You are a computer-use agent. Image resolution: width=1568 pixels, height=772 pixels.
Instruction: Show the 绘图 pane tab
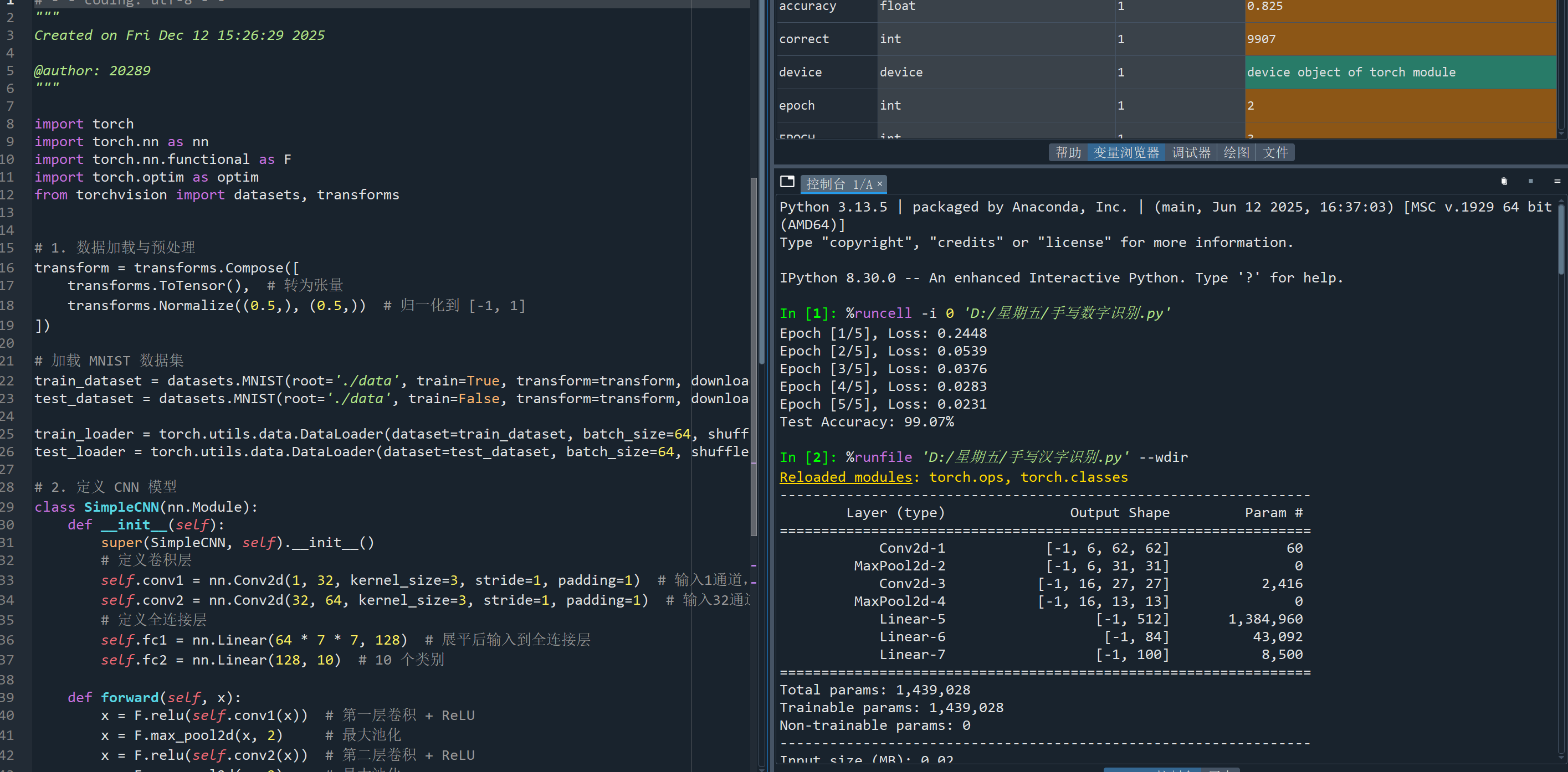click(x=1236, y=153)
